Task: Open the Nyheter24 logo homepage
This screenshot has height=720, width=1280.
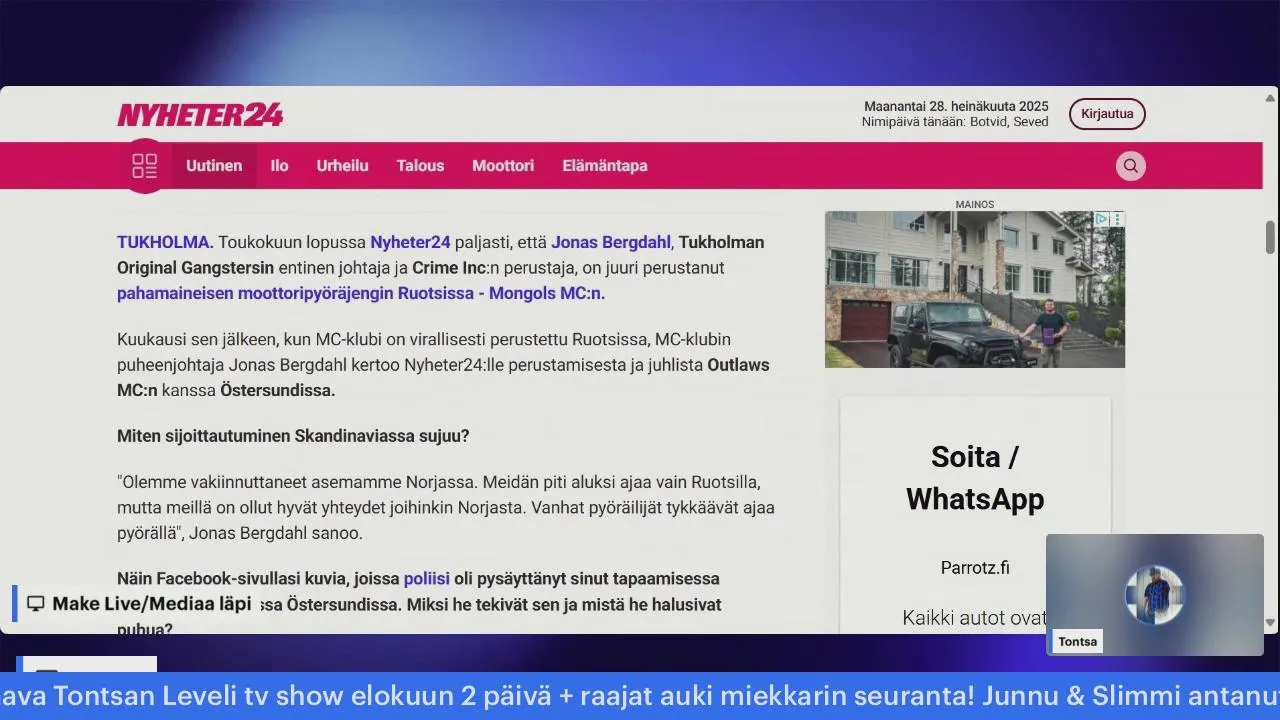Action: pyautogui.click(x=200, y=115)
